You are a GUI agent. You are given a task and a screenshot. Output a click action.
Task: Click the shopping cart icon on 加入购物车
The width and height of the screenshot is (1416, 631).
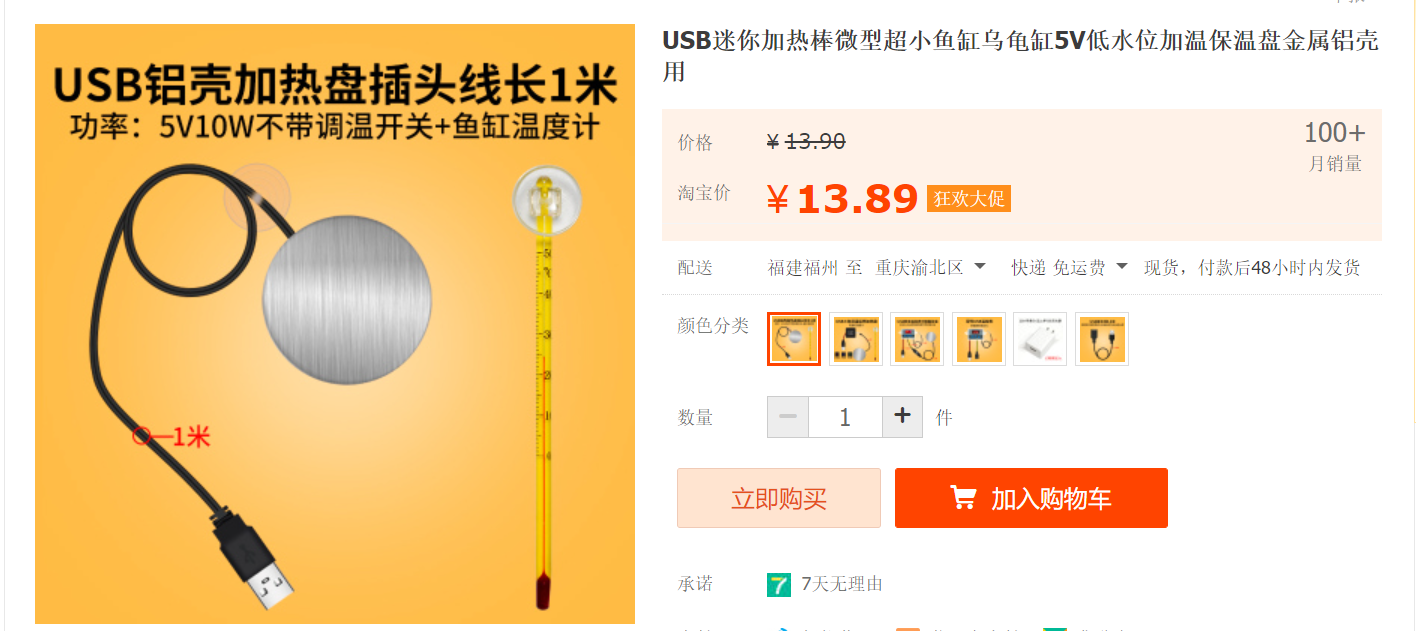pos(963,498)
